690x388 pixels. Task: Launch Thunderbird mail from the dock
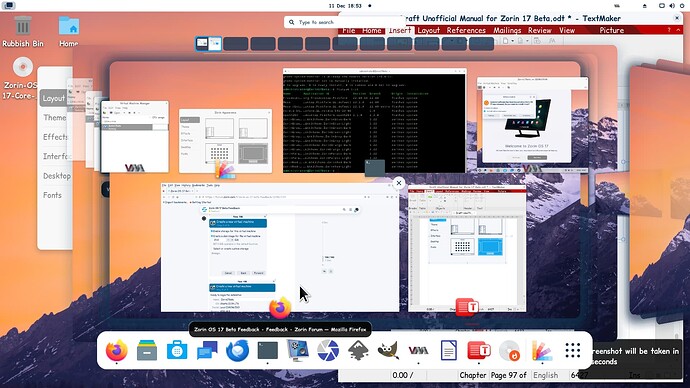tap(237, 351)
